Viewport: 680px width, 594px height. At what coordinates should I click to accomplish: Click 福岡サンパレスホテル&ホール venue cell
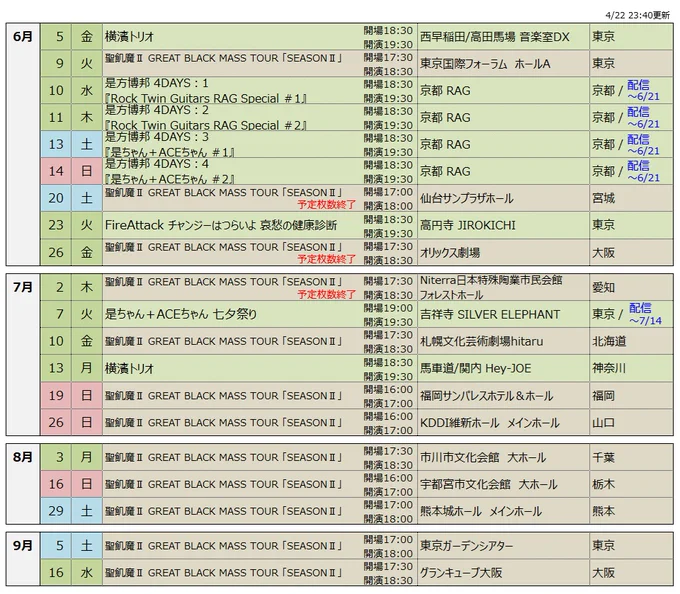click(x=503, y=395)
